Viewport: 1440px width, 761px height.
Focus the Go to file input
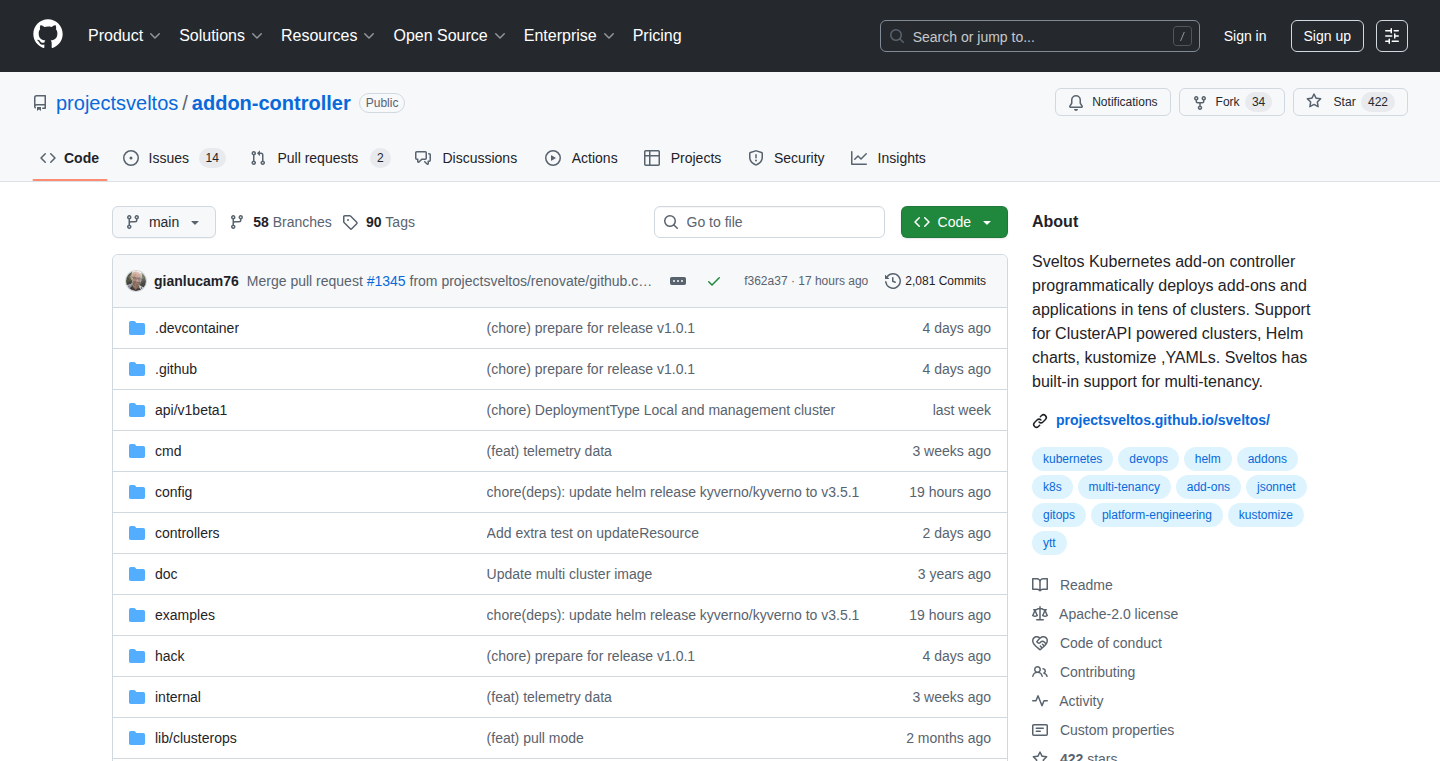pyautogui.click(x=770, y=222)
